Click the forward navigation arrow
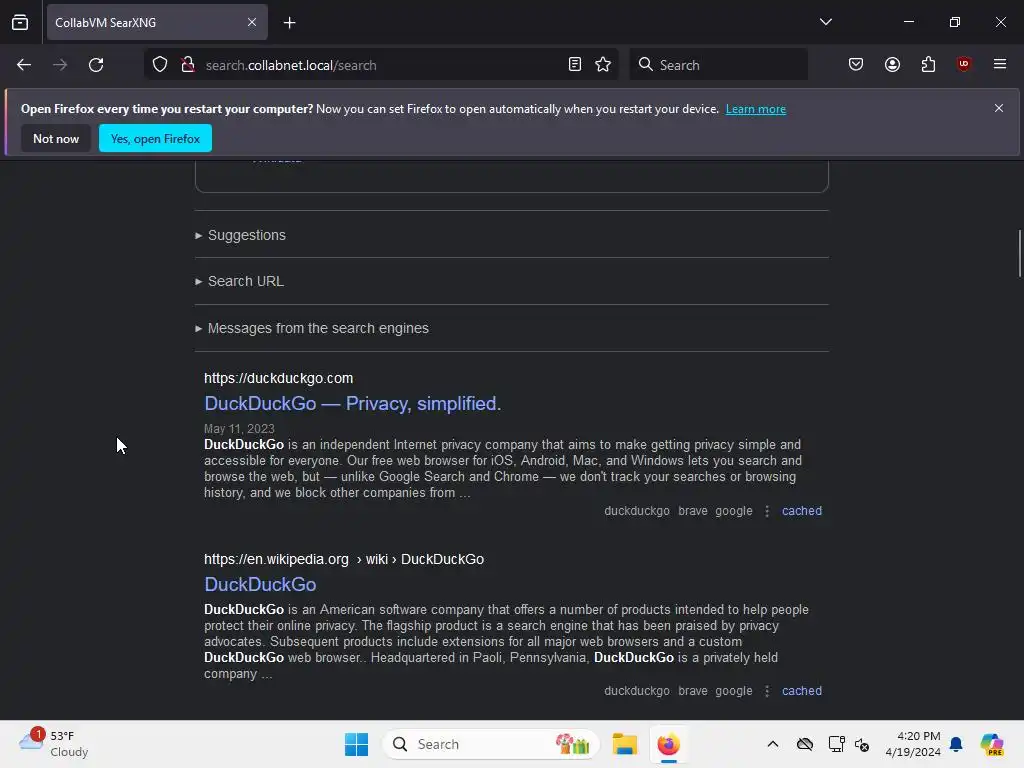The image size is (1024, 768). click(x=60, y=65)
